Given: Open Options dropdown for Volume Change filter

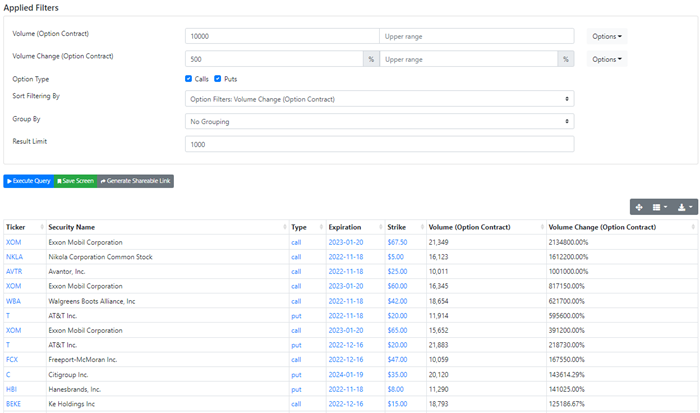Looking at the screenshot, I should 607,59.
